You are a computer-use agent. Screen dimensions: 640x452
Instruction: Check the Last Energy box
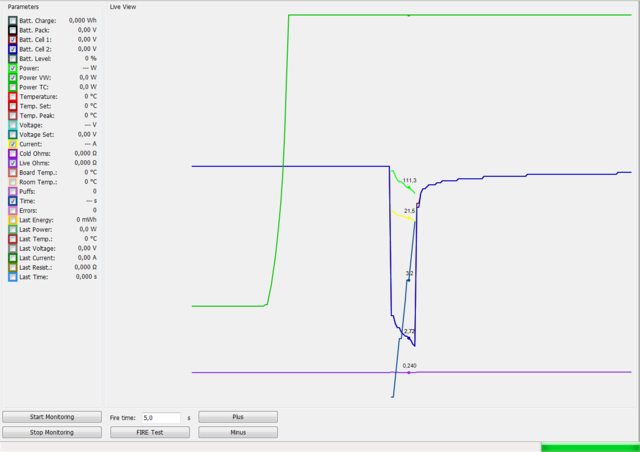pos(12,220)
